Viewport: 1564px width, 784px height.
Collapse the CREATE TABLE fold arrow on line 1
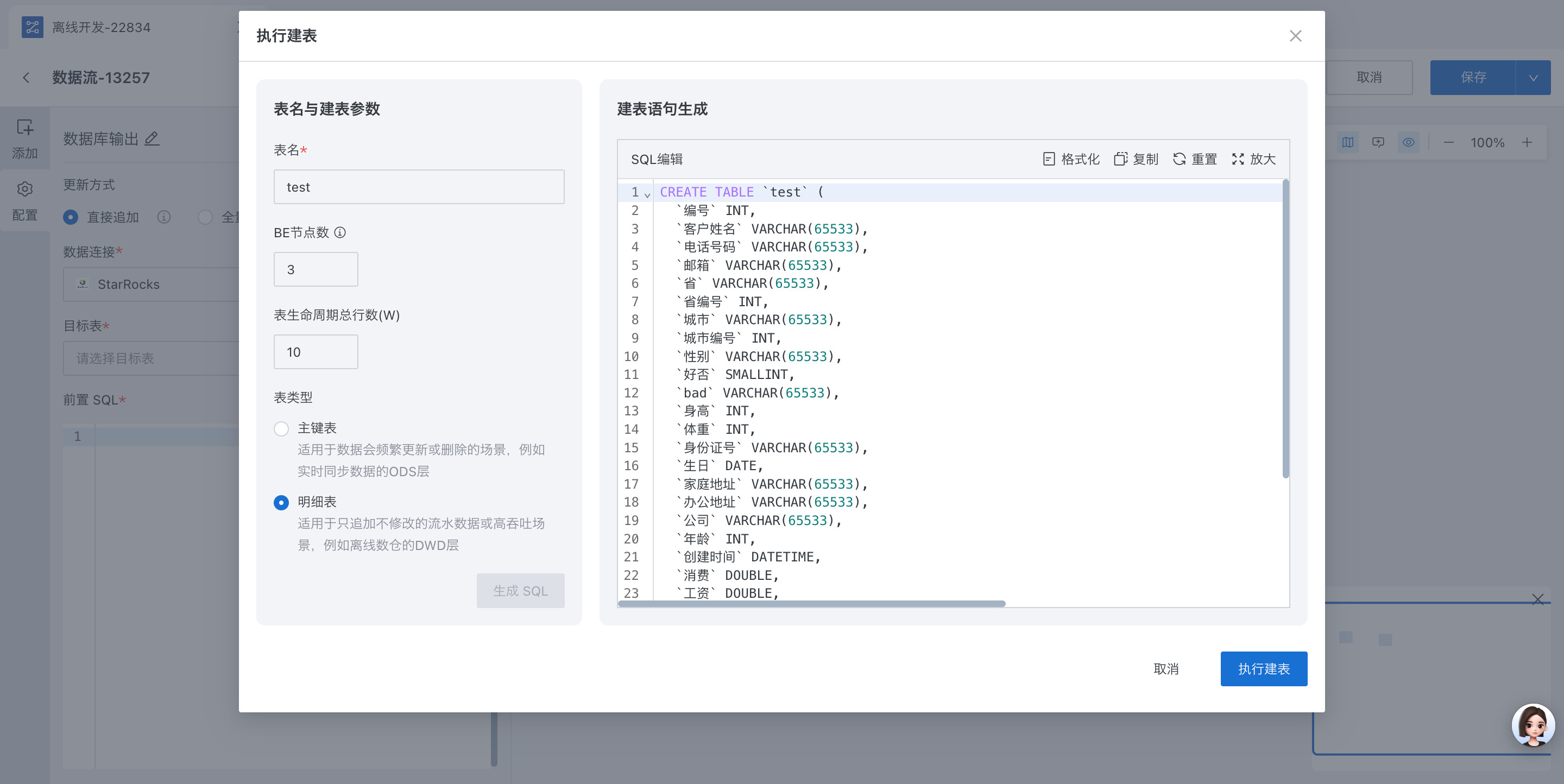pos(647,195)
